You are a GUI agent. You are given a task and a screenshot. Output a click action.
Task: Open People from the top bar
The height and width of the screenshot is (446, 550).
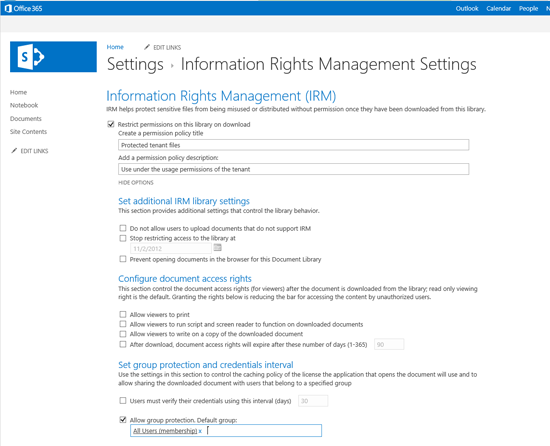pyautogui.click(x=528, y=8)
